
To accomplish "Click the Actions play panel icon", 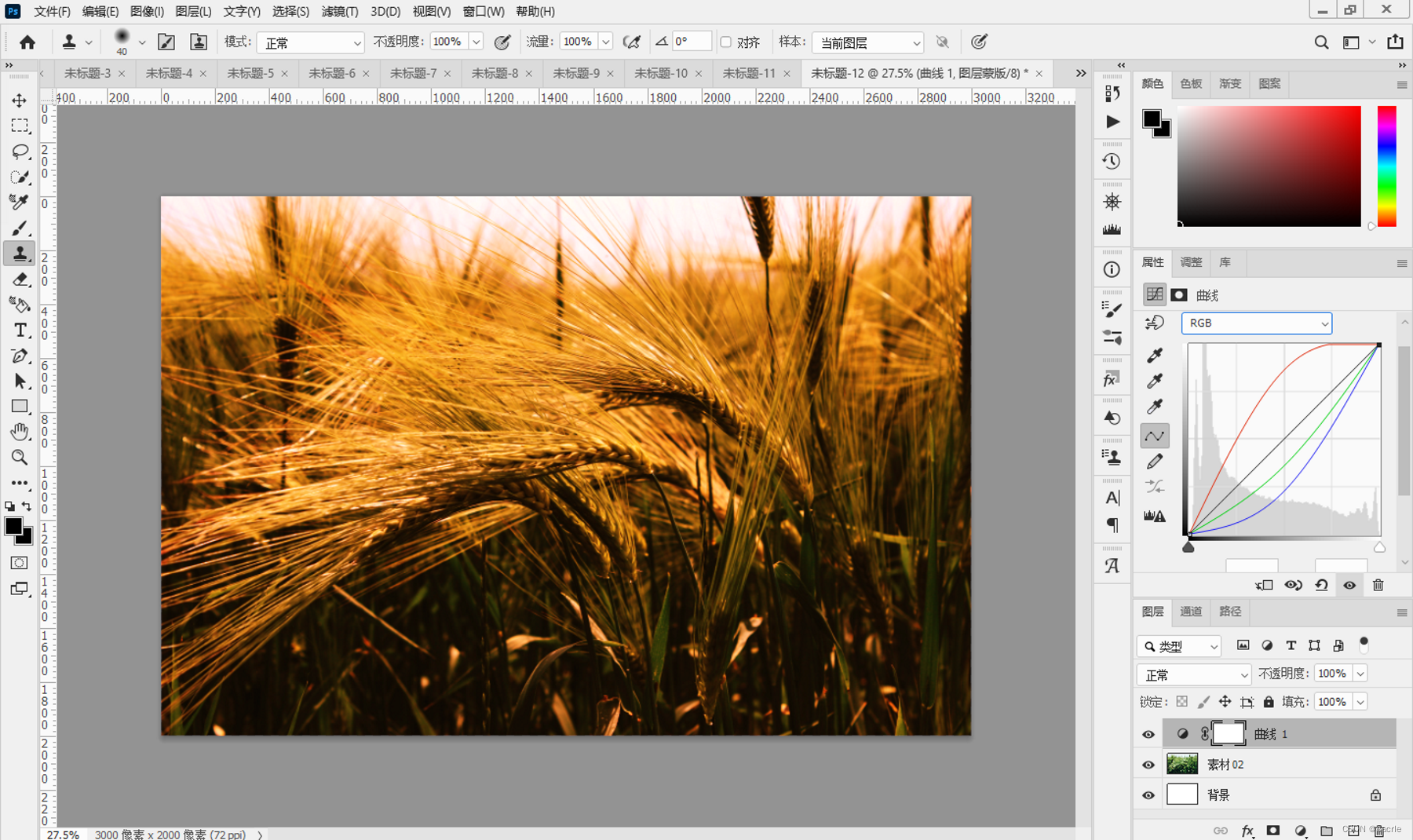I will 1112,122.
